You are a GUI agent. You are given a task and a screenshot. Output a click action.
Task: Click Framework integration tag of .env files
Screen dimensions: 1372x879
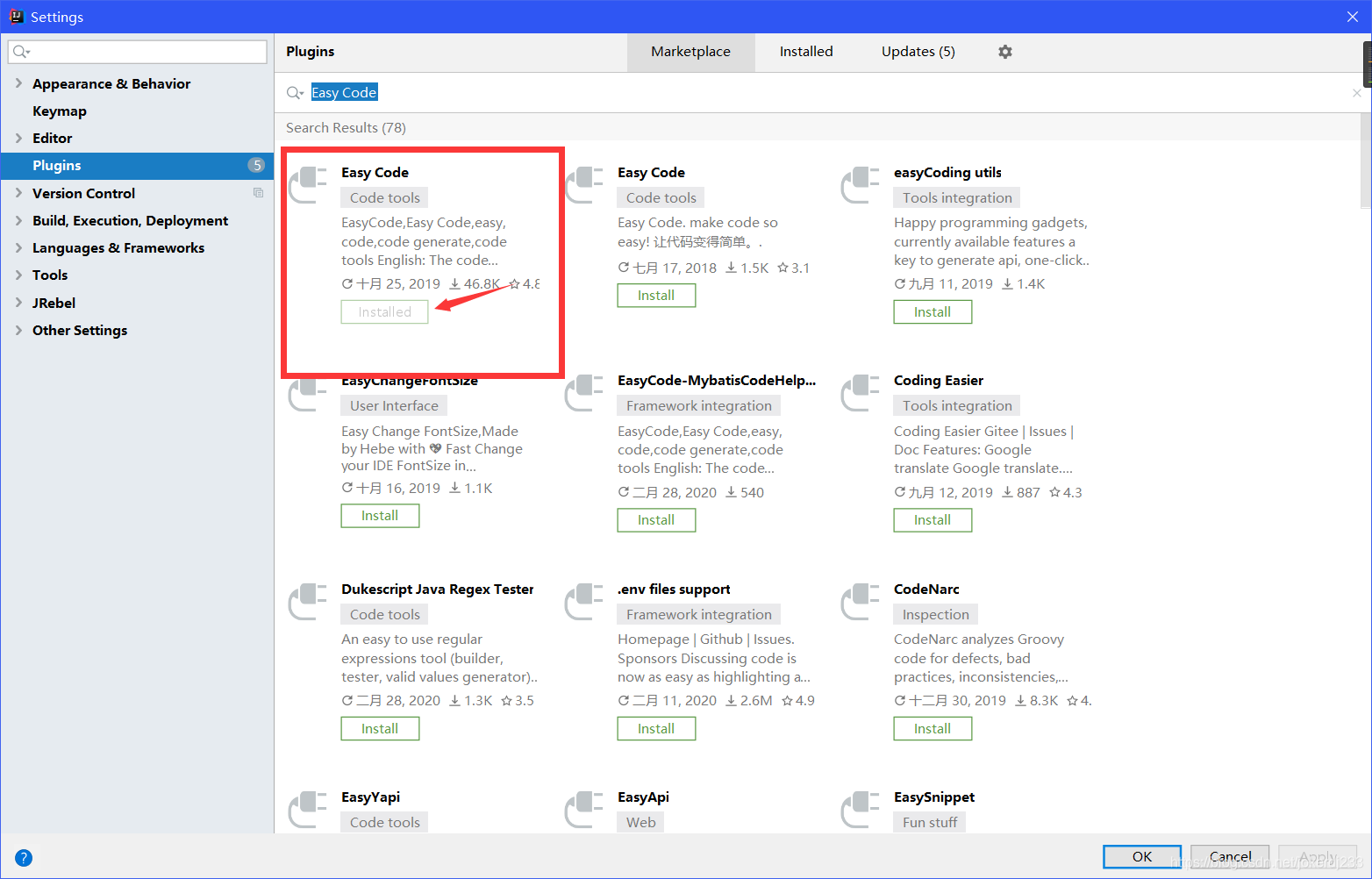(x=699, y=615)
